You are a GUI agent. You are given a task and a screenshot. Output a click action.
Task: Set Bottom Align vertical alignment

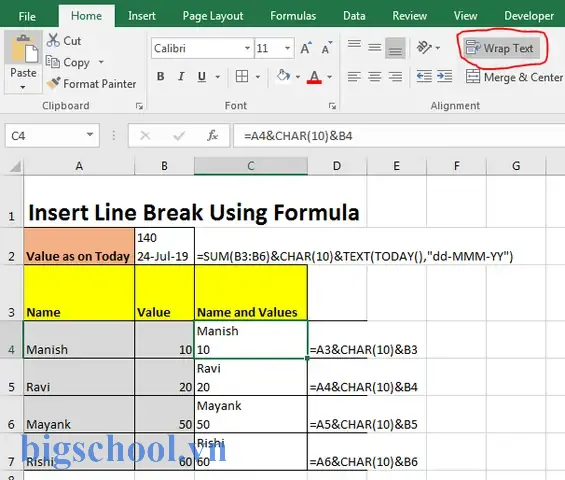point(395,48)
